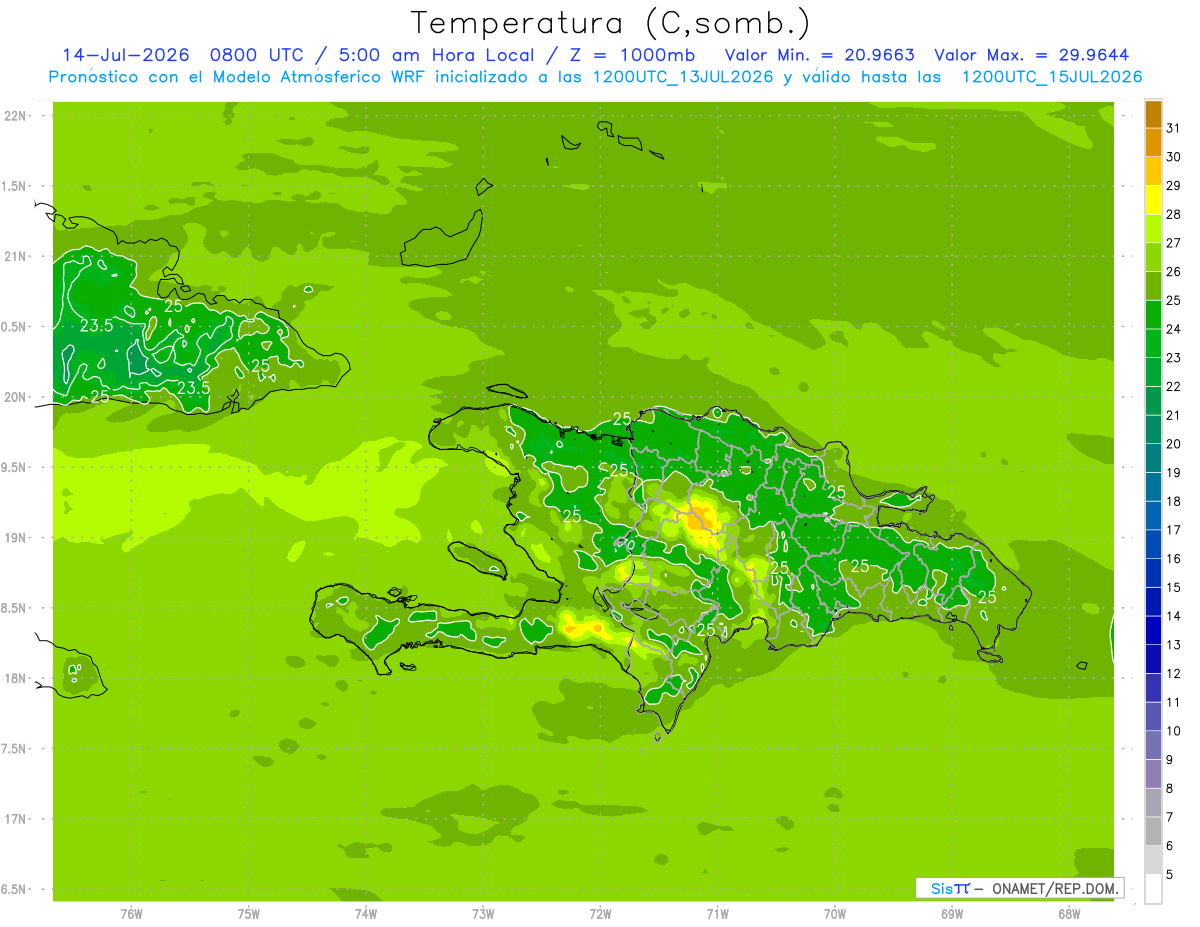Click the '31' value on the color legend
This screenshot has width=1200, height=927.
click(x=1174, y=128)
